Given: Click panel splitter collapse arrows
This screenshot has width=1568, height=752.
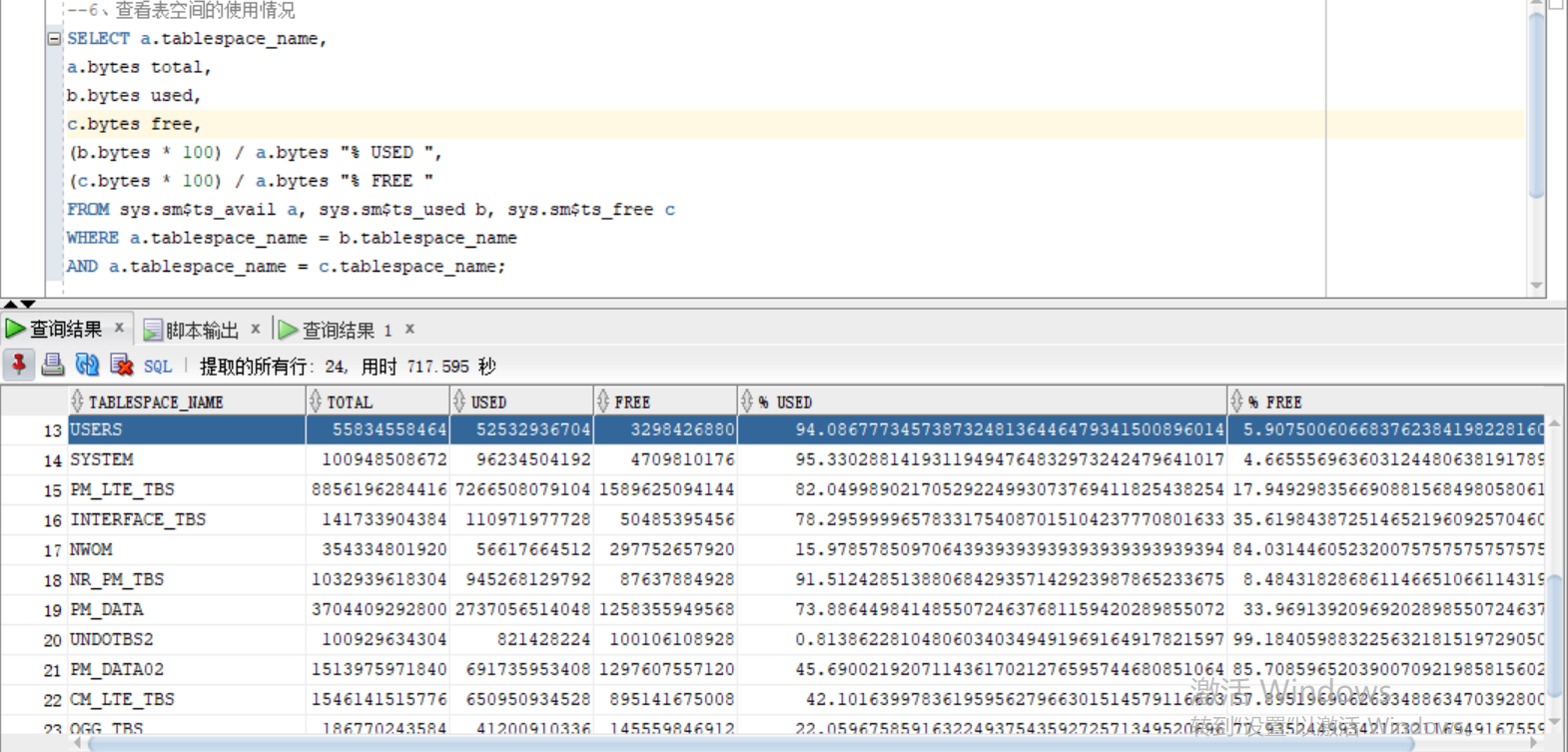Looking at the screenshot, I should (19, 304).
